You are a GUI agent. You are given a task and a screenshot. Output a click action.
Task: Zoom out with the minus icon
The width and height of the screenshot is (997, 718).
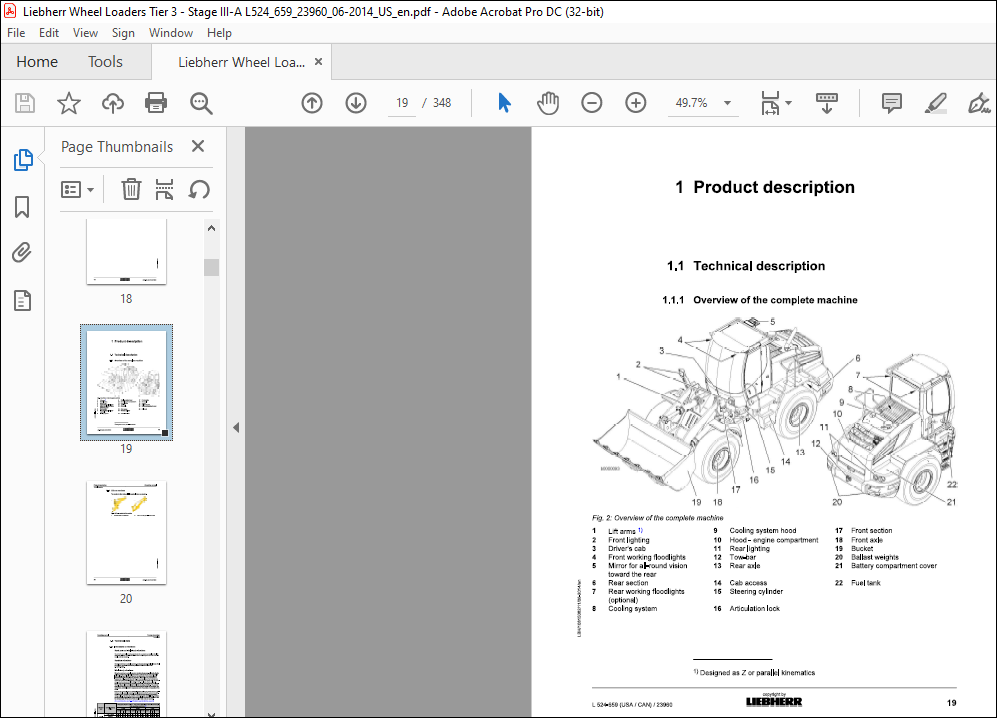(591, 103)
